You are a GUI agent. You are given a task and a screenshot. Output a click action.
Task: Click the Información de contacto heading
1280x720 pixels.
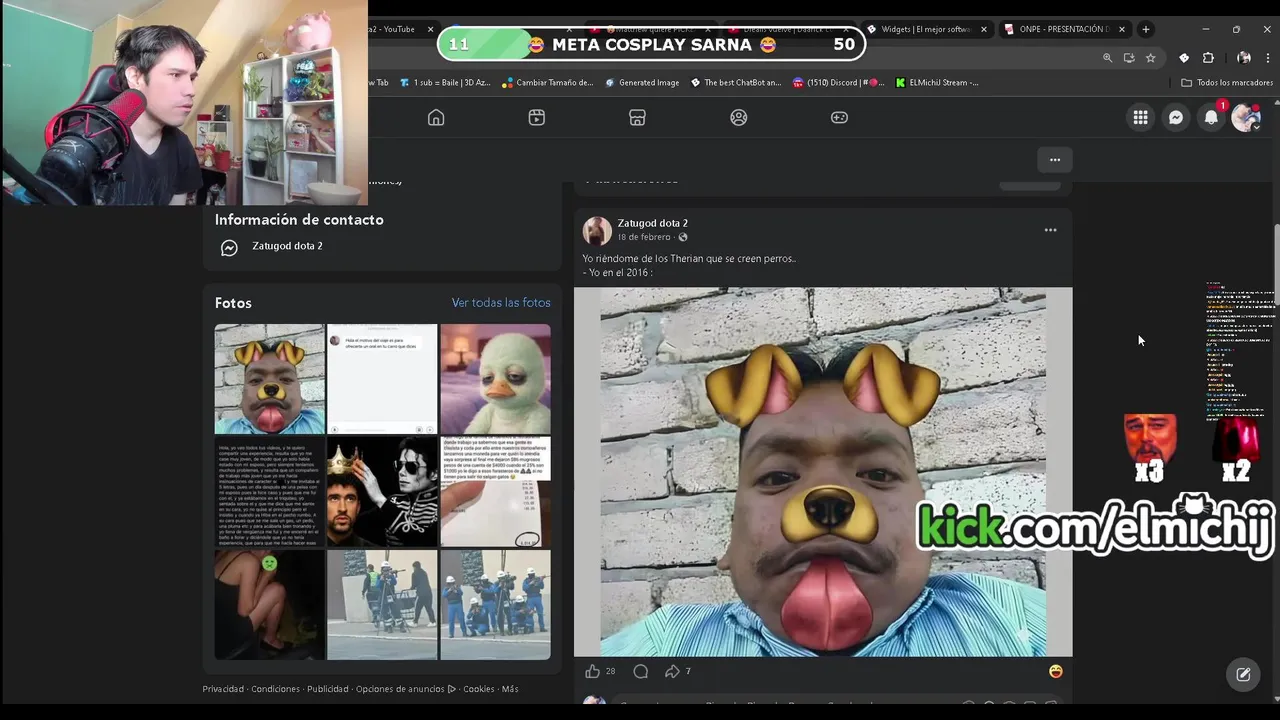pos(299,220)
